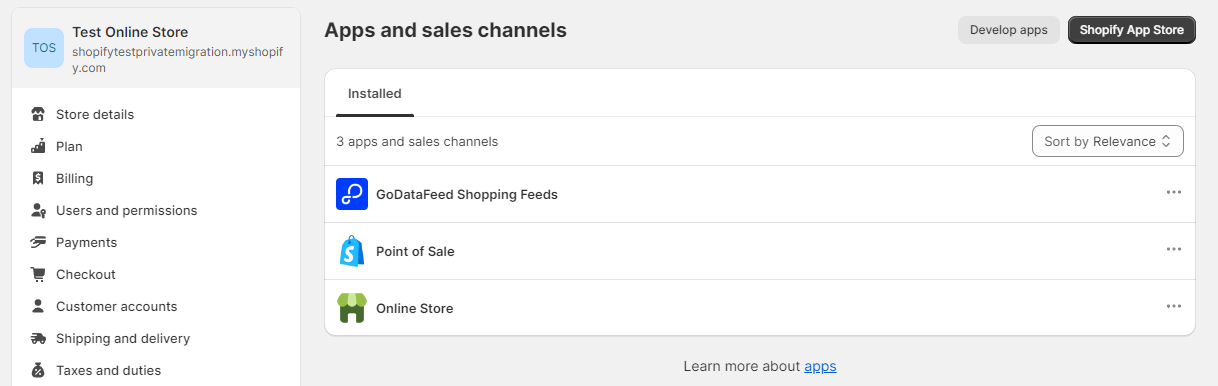Click the TOS store avatar

pos(44,48)
